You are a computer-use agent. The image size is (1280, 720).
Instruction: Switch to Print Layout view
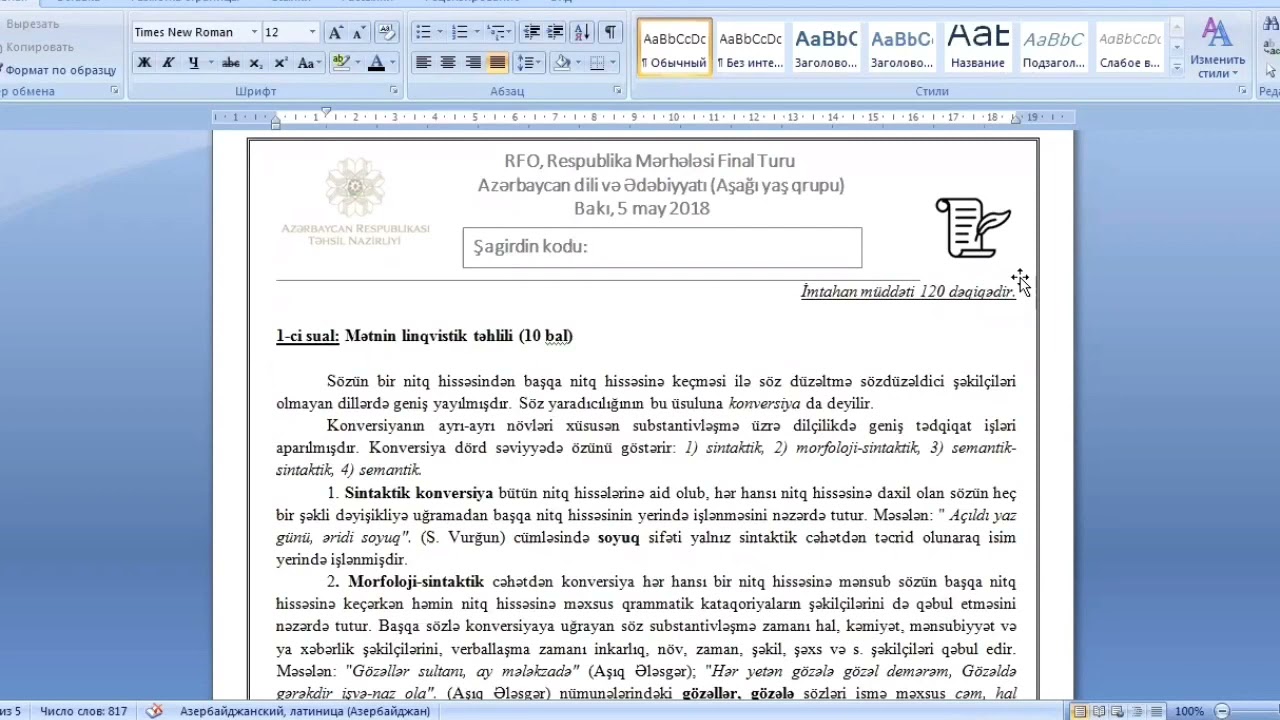1079,711
